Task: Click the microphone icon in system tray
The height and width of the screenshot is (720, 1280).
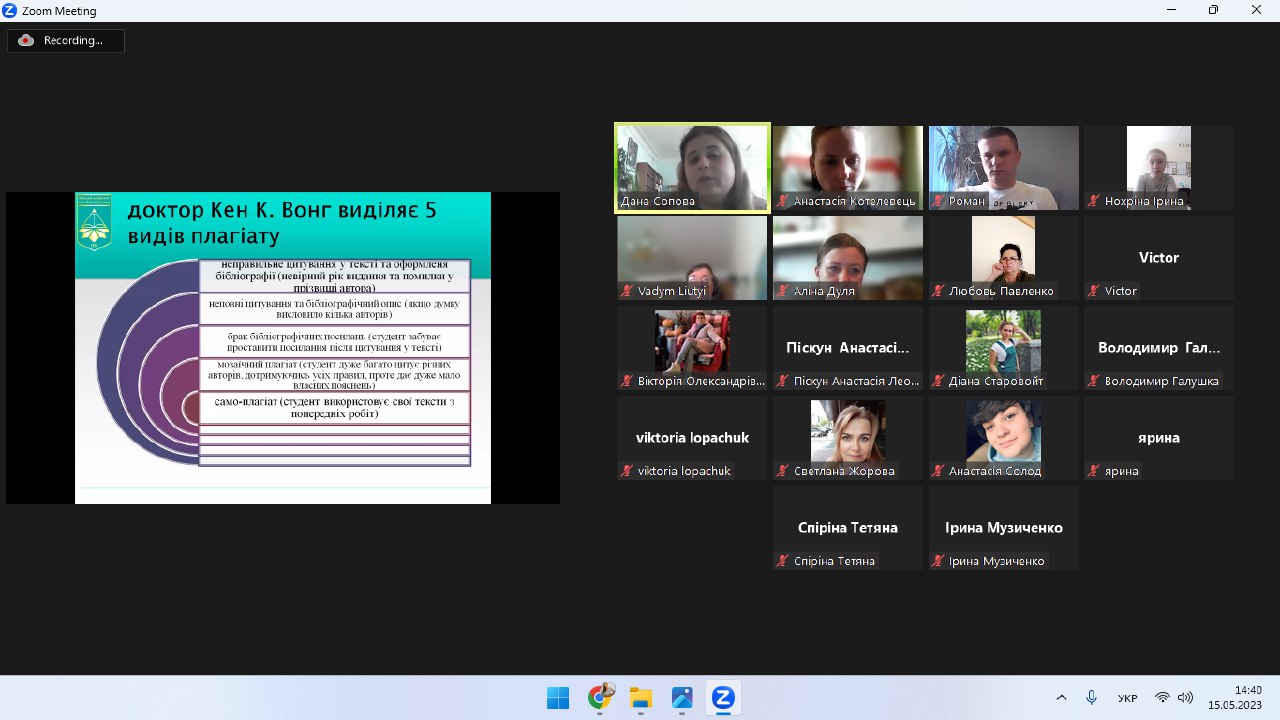Action: click(1091, 698)
